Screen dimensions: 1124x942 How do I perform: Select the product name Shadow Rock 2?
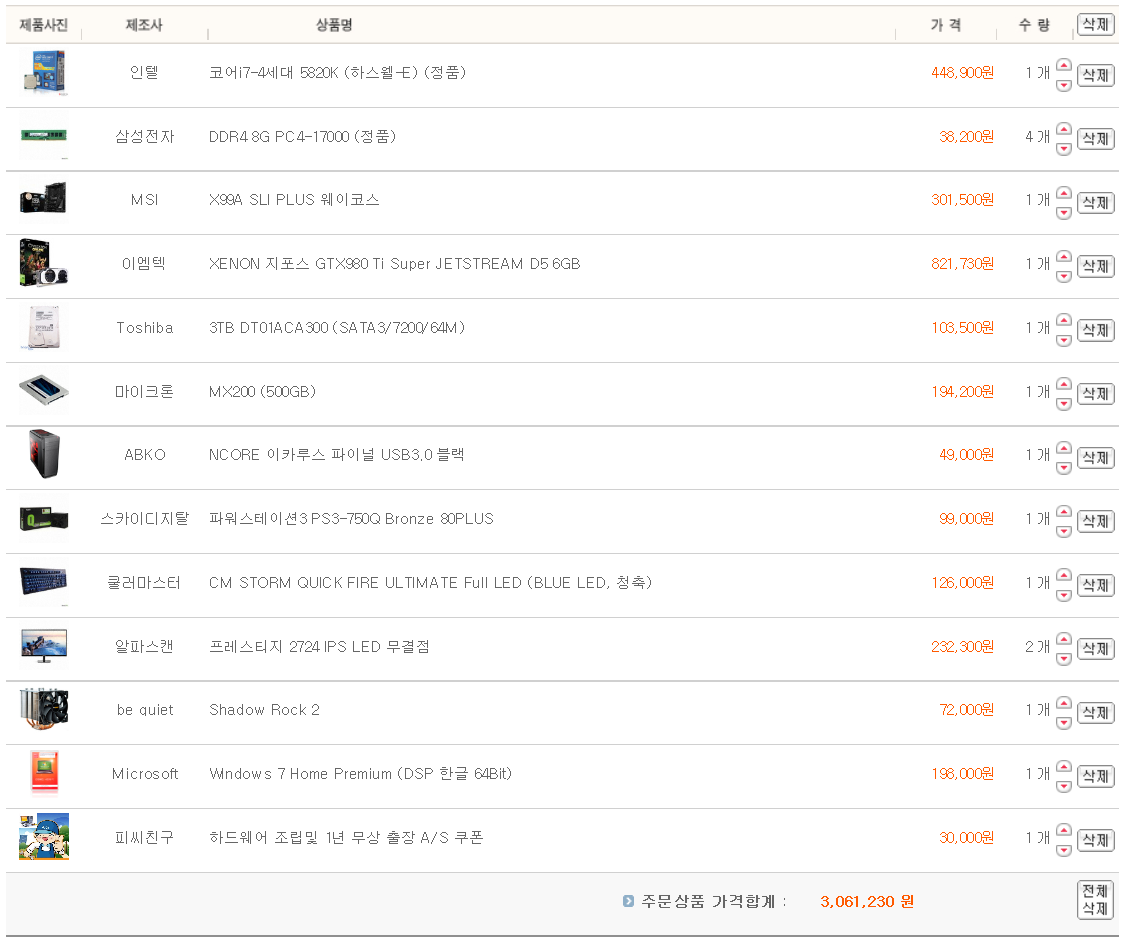[x=264, y=710]
